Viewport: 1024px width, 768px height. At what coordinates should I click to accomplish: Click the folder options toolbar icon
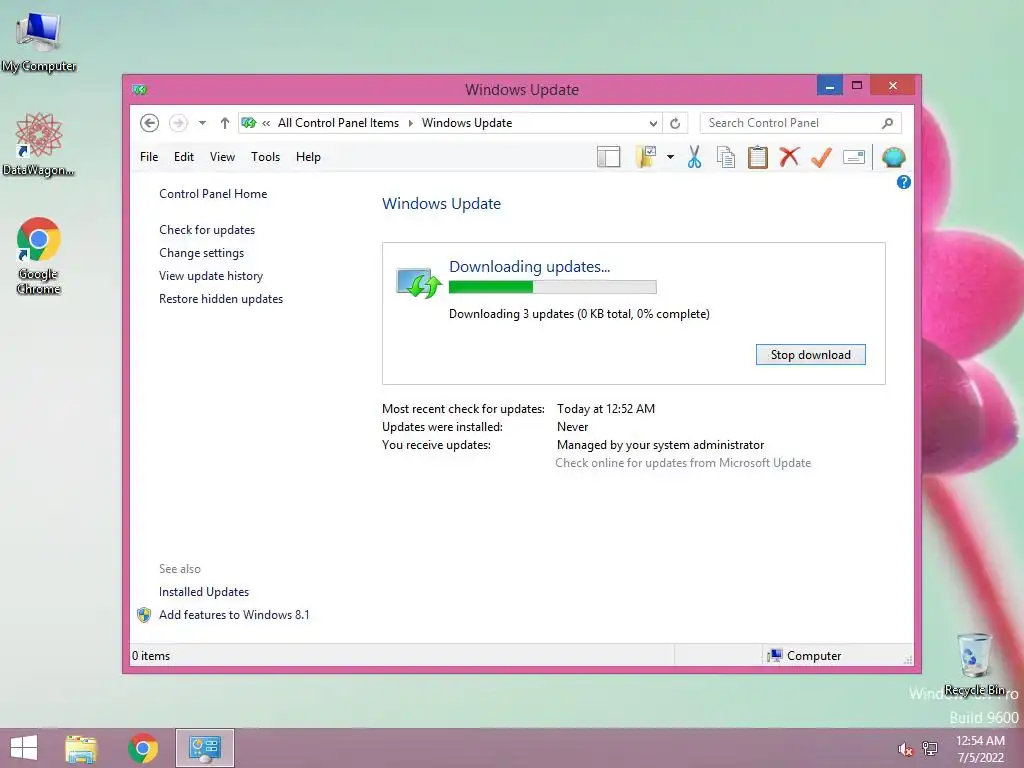point(646,157)
